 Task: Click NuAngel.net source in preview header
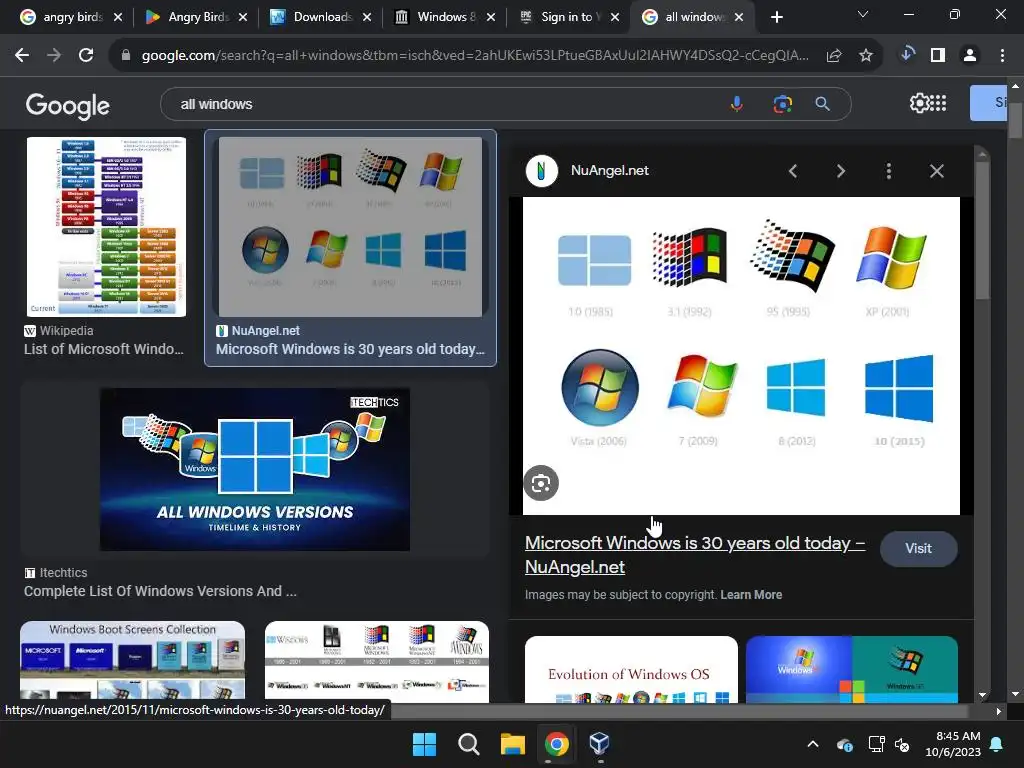point(609,170)
